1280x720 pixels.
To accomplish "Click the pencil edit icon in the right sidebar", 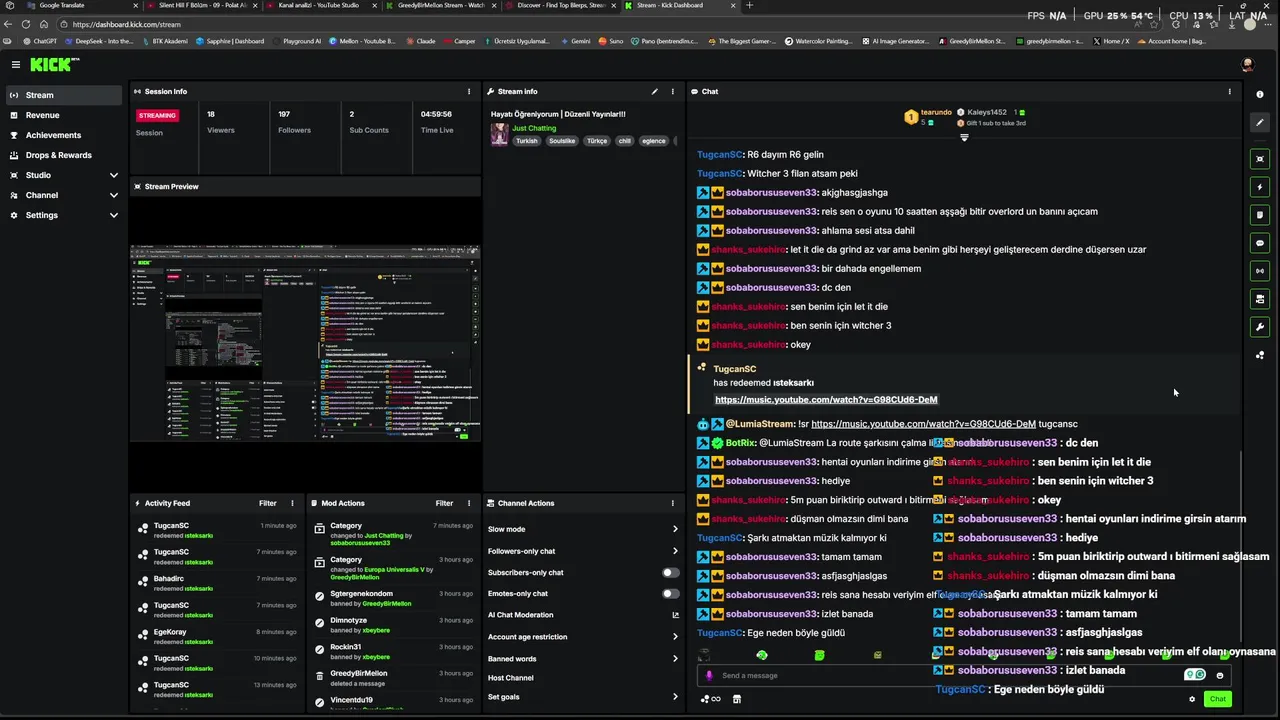I will (x=1260, y=122).
